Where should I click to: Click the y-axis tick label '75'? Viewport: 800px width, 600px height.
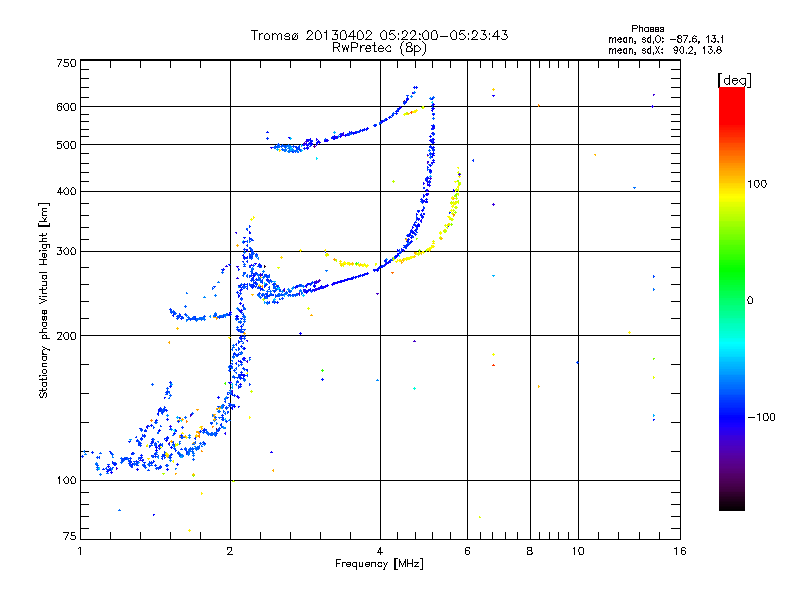click(x=70, y=536)
